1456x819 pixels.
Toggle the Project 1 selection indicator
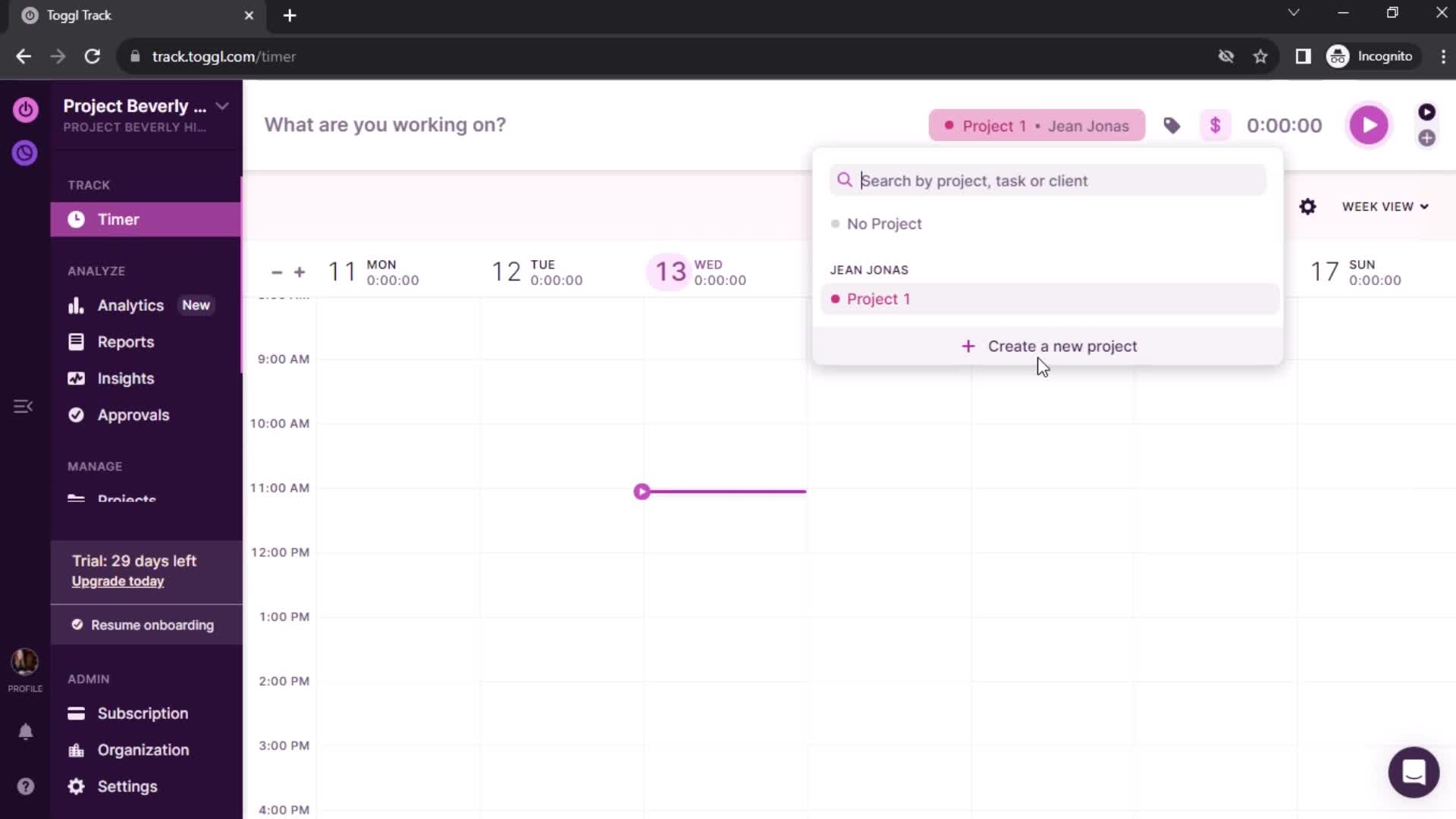836,299
